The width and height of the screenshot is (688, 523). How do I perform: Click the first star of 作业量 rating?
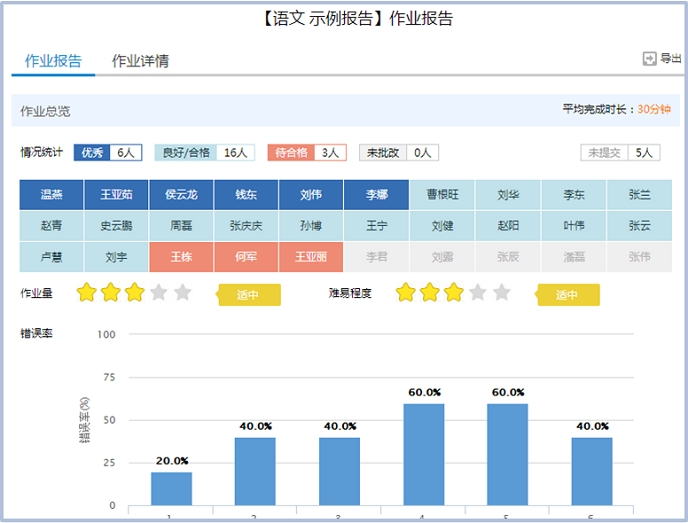87,293
